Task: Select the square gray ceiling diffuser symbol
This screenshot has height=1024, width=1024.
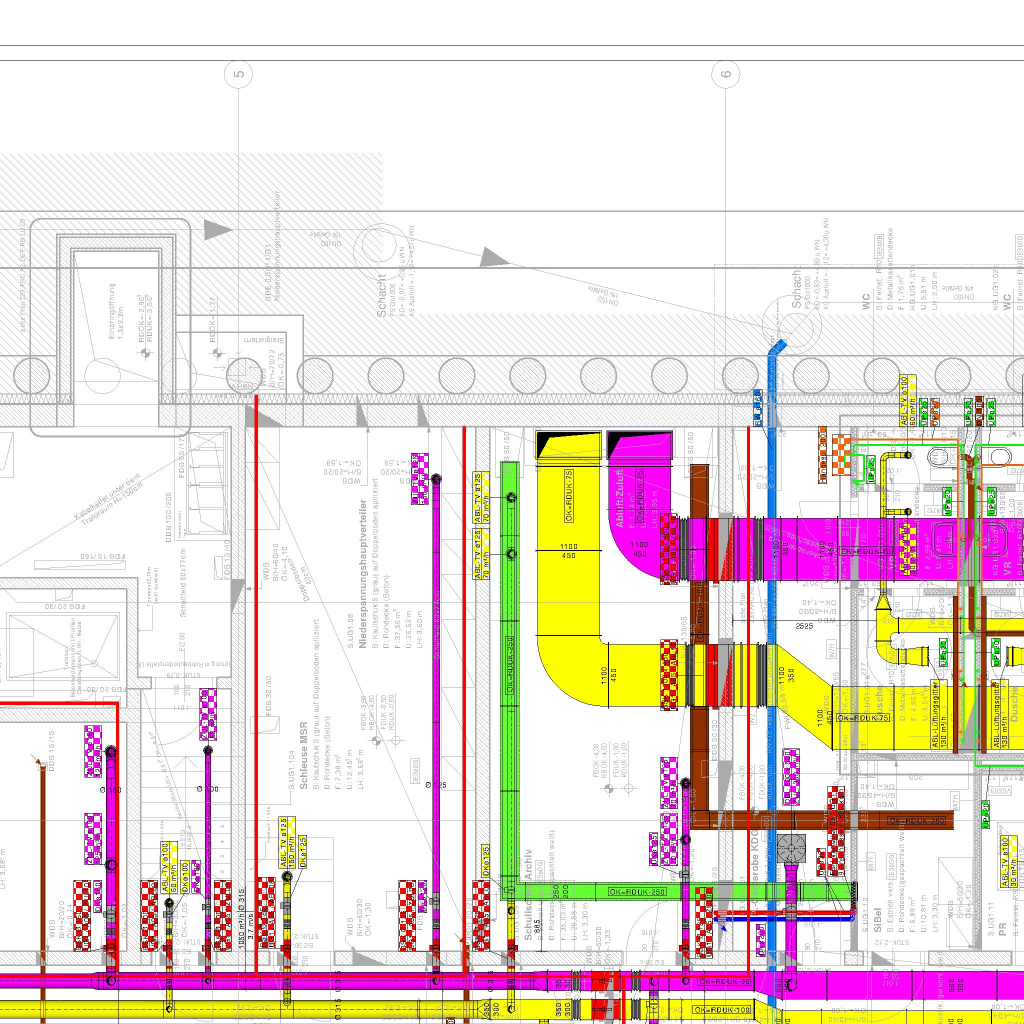Action: (791, 848)
